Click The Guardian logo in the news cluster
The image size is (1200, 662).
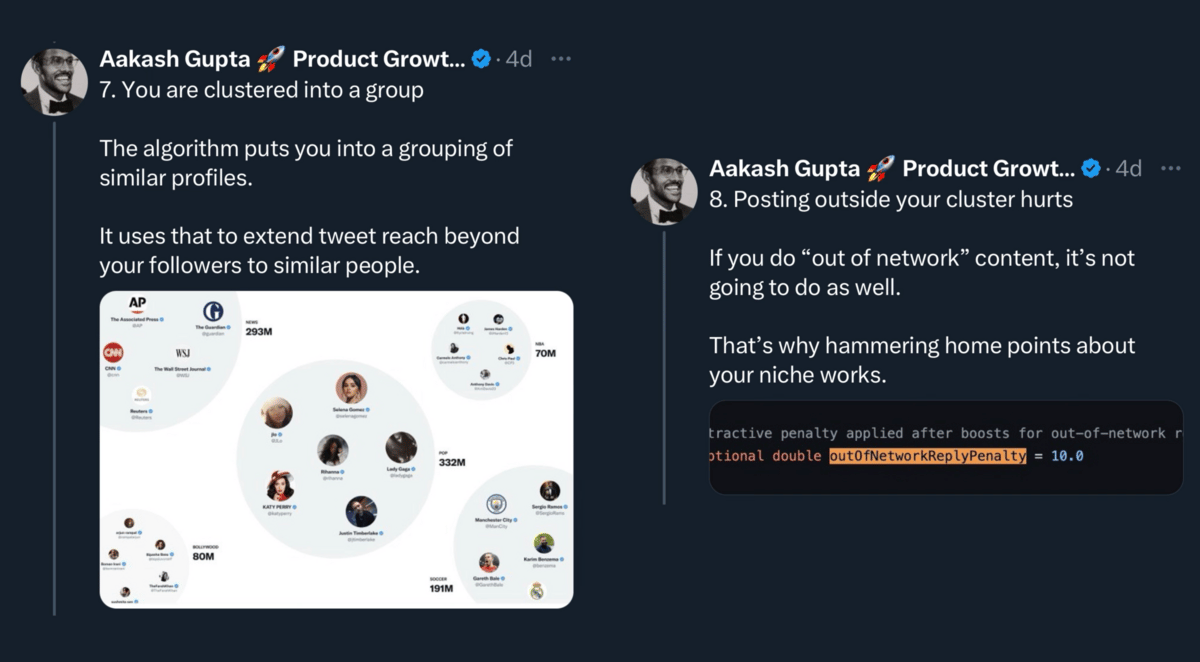pyautogui.click(x=212, y=312)
